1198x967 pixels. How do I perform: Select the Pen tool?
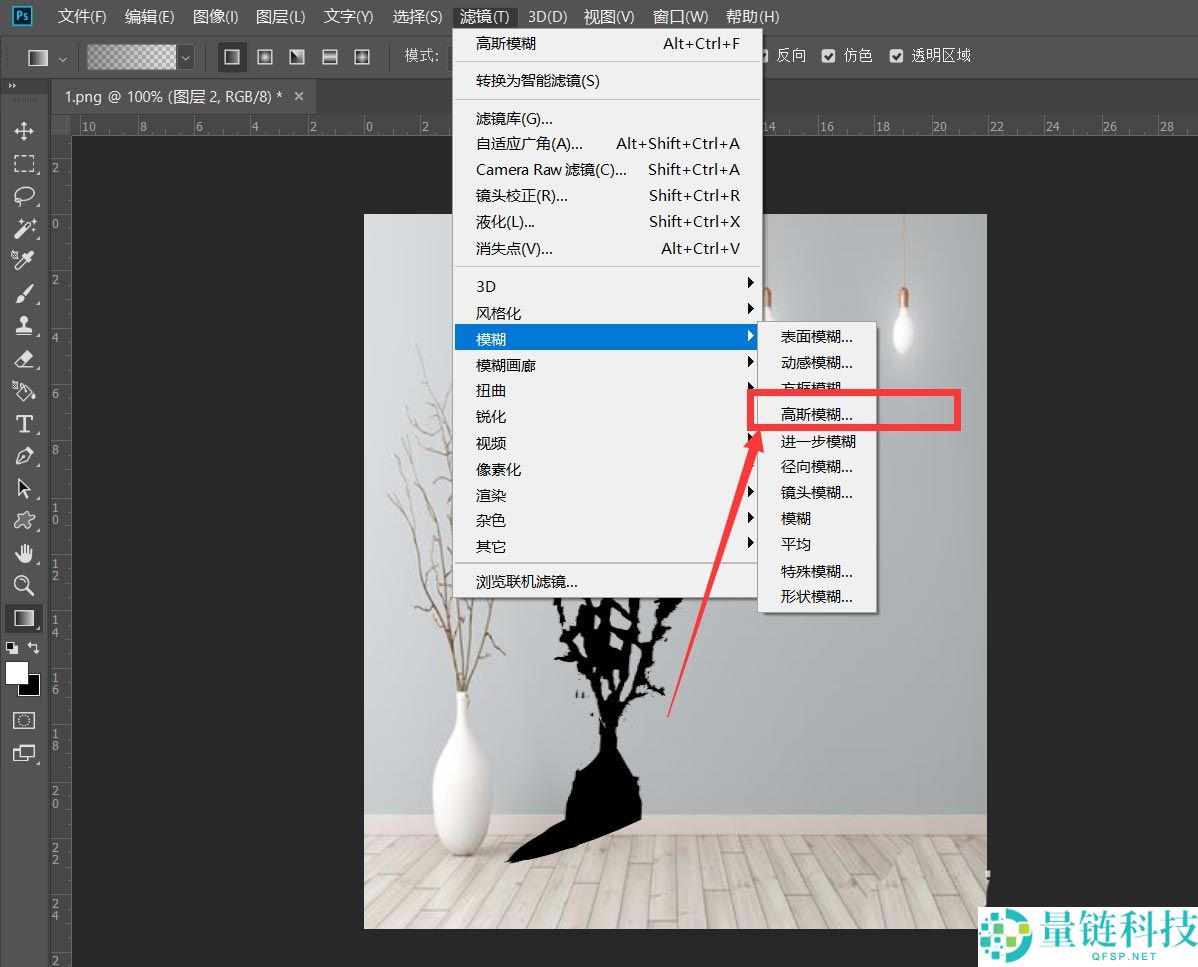(24, 457)
